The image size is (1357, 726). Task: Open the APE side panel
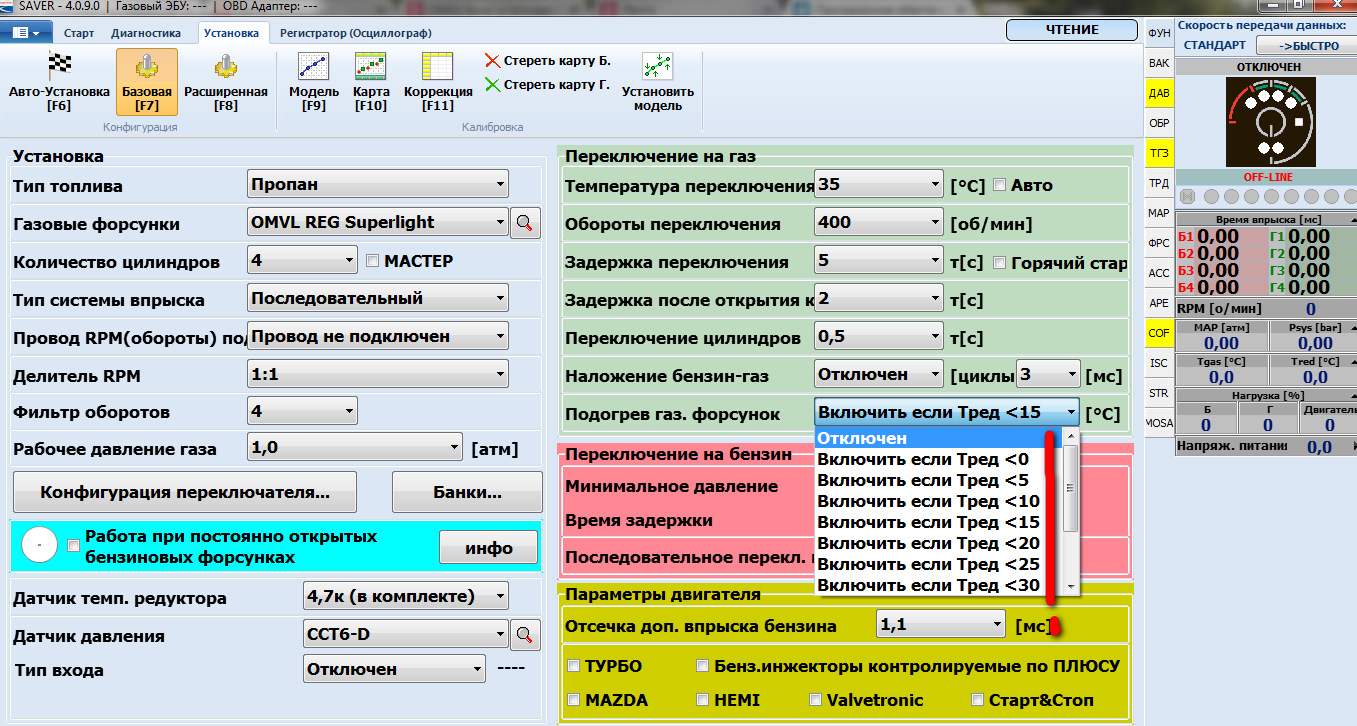(1159, 303)
